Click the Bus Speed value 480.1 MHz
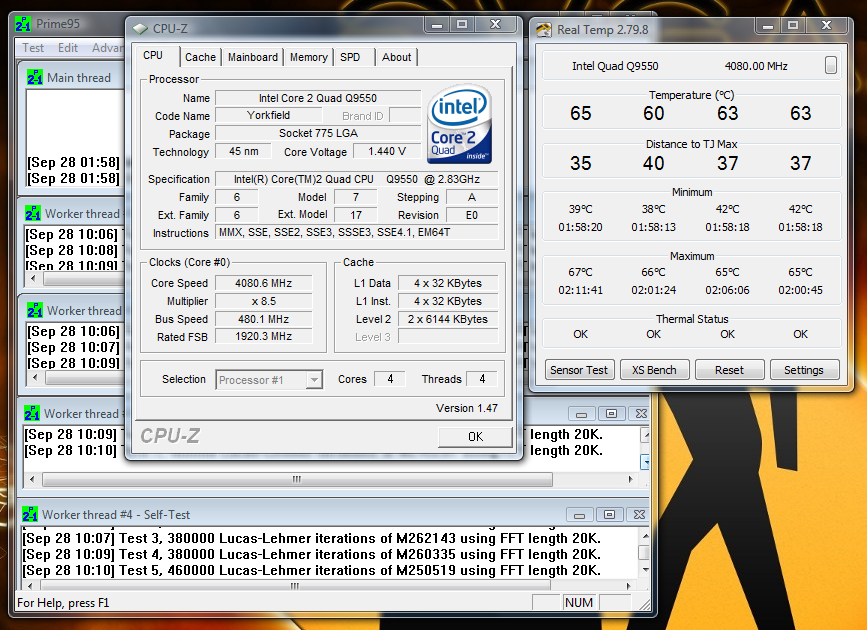The image size is (867, 630). coord(263,319)
